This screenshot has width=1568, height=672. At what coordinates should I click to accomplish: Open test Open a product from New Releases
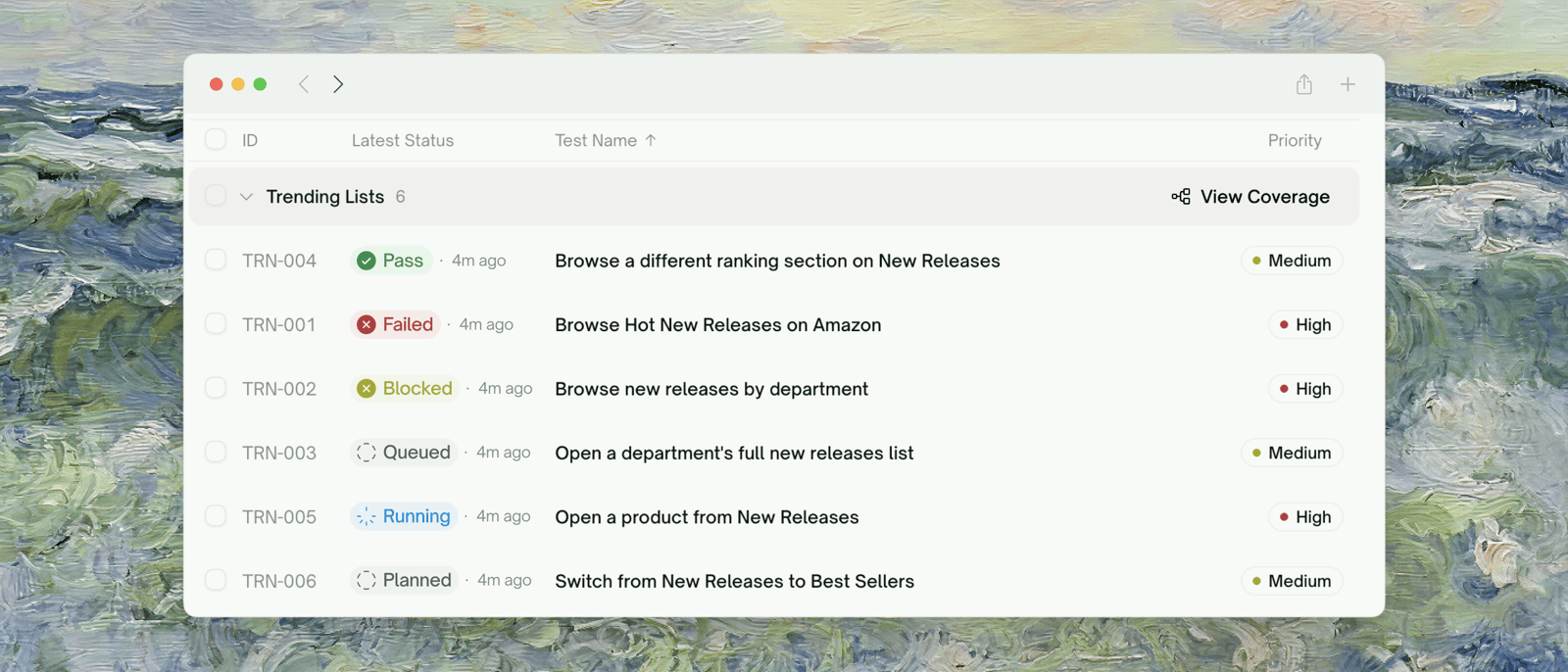[707, 516]
